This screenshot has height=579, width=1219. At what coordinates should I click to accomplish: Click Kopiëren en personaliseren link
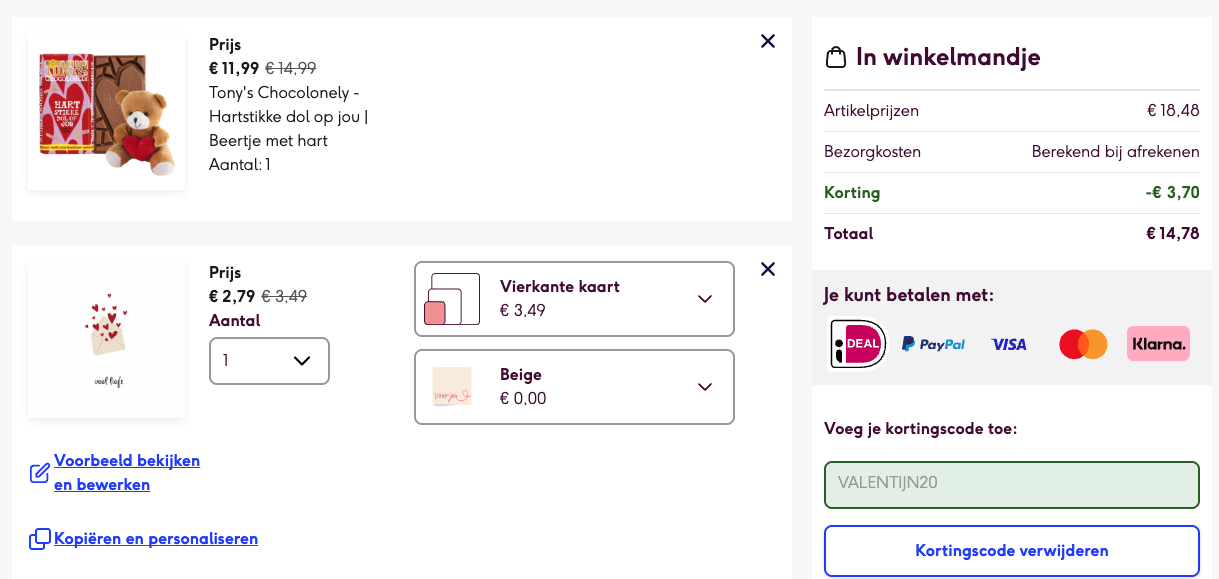point(156,539)
